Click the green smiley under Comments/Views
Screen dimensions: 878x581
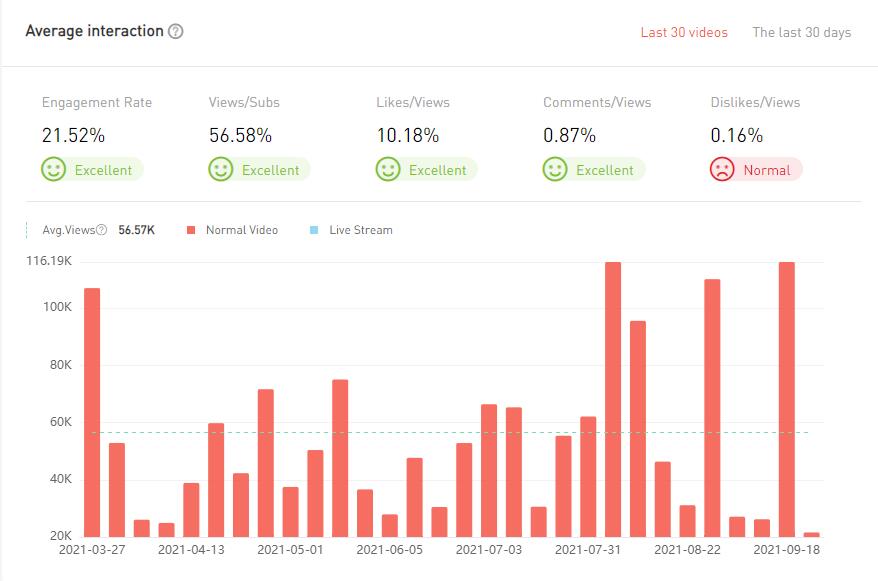coord(555,170)
